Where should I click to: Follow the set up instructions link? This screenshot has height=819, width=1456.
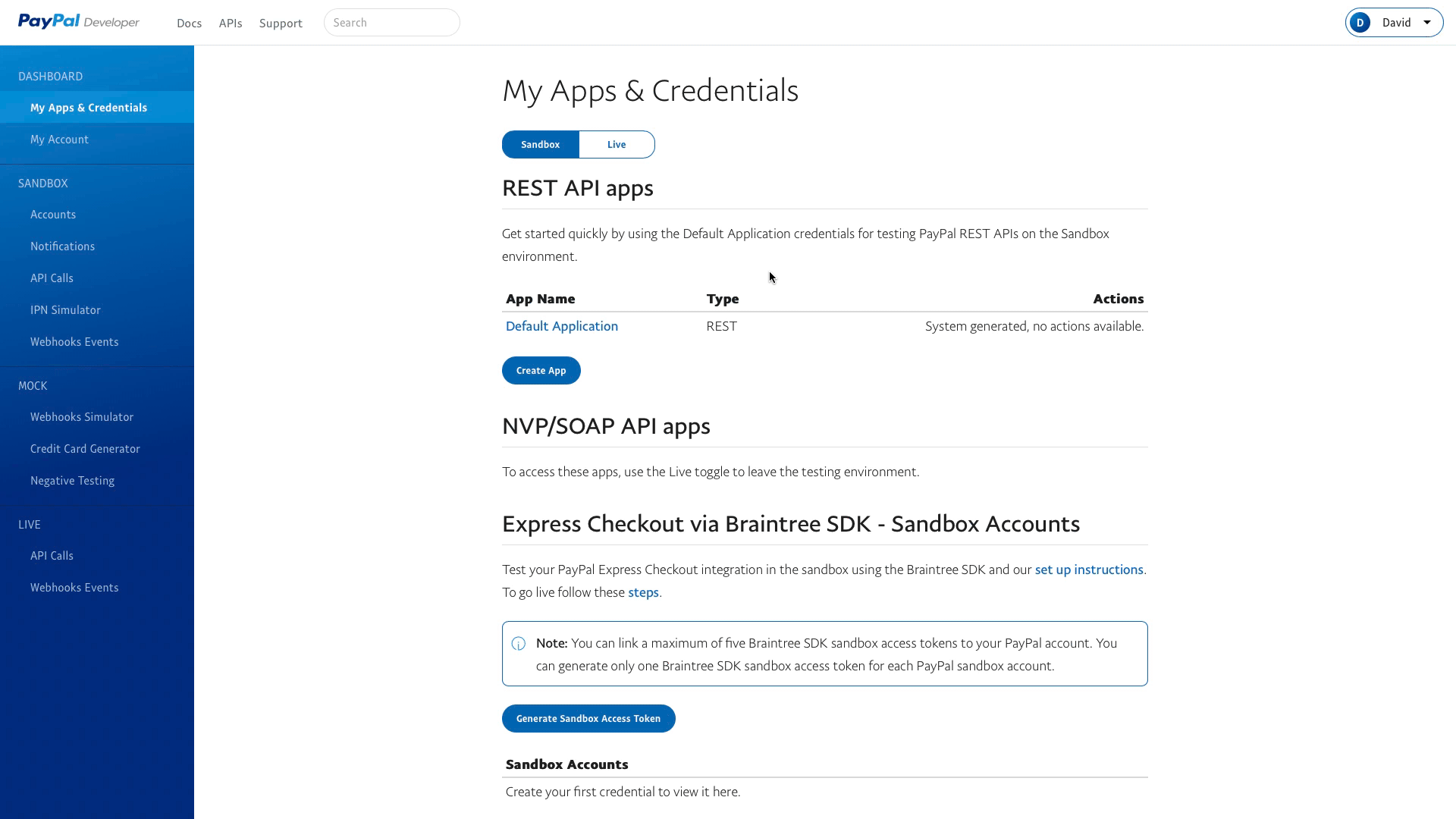pos(1088,570)
